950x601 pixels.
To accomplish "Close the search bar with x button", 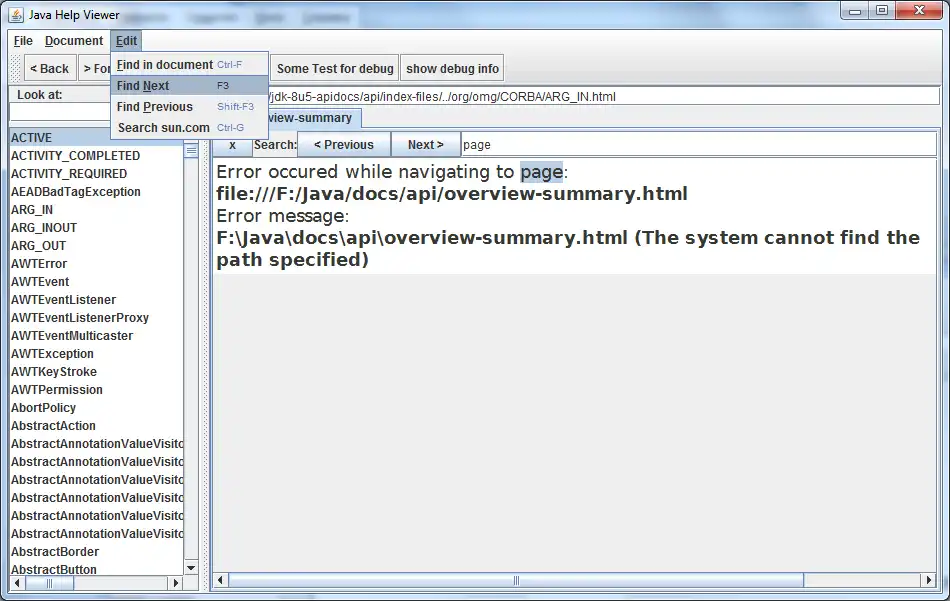I will (x=232, y=145).
